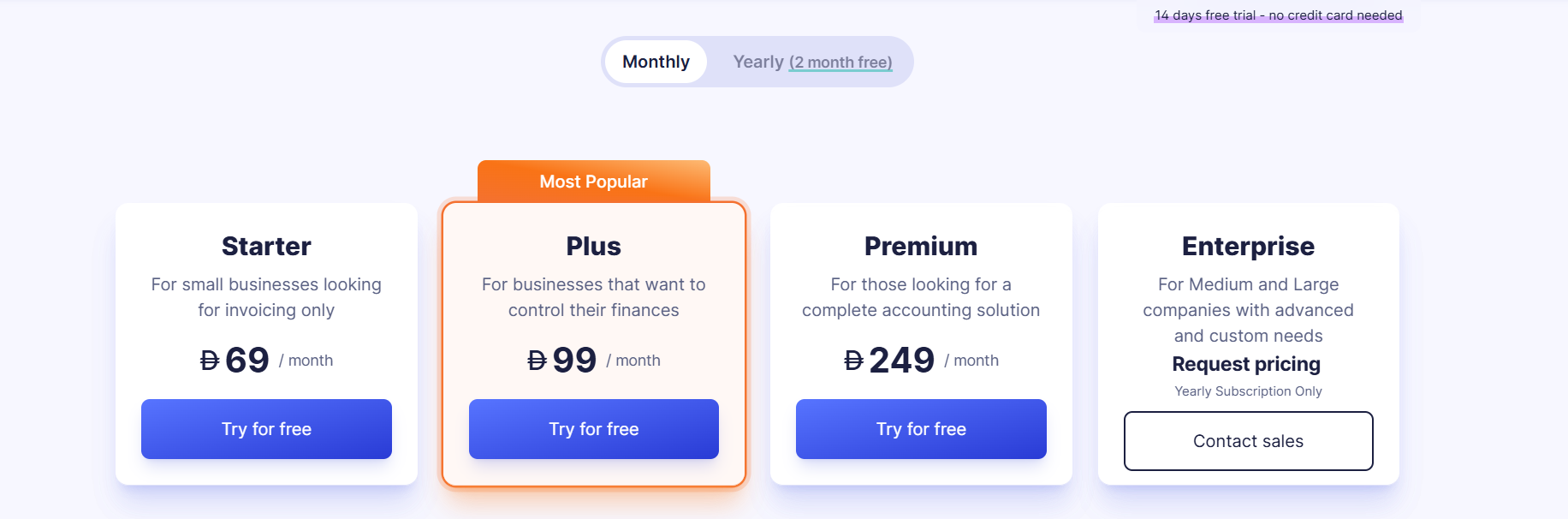Click the 14 days free trial notice
The image size is (1568, 519).
(1278, 15)
